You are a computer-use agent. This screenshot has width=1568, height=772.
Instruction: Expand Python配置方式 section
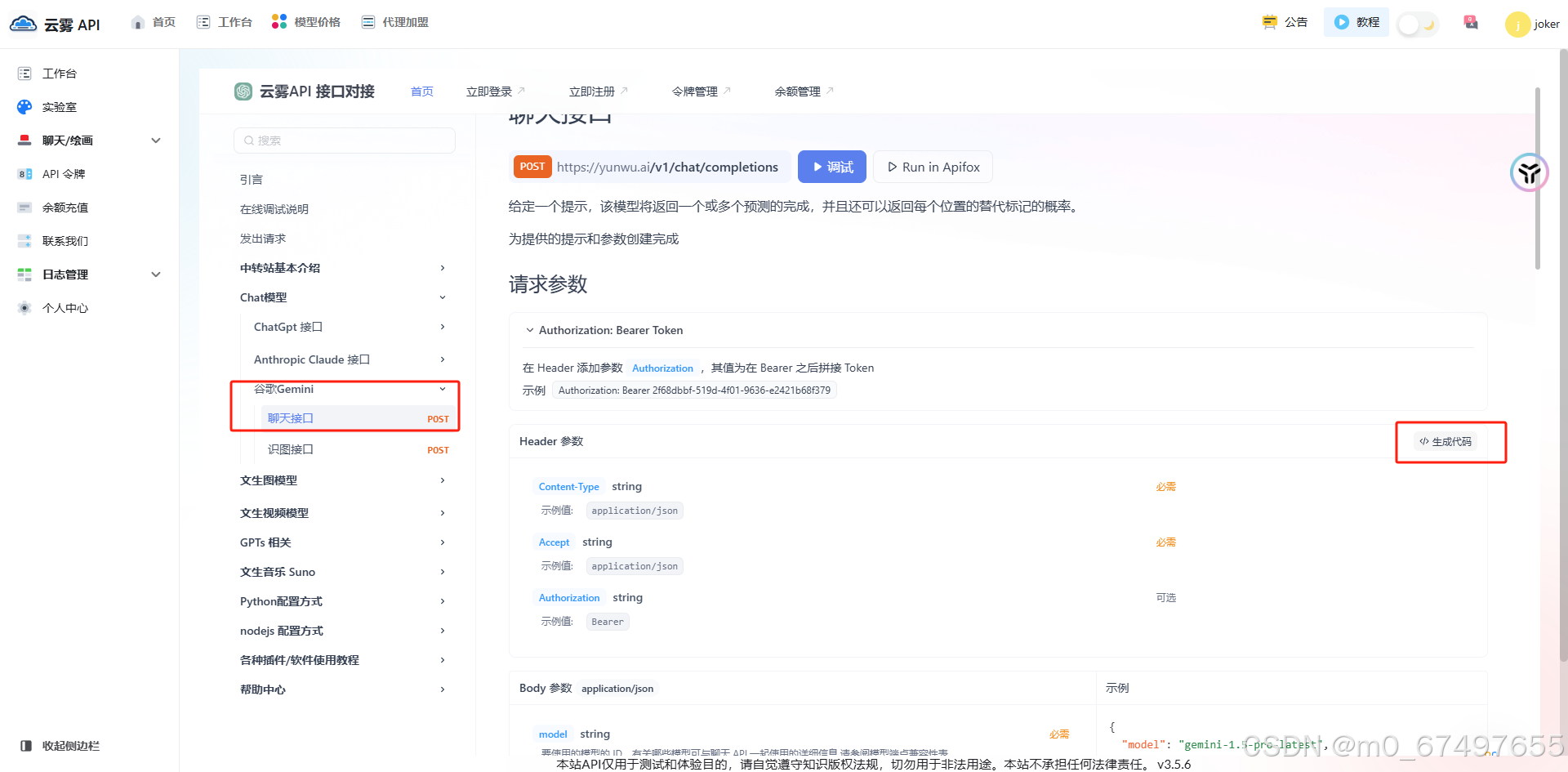point(345,601)
